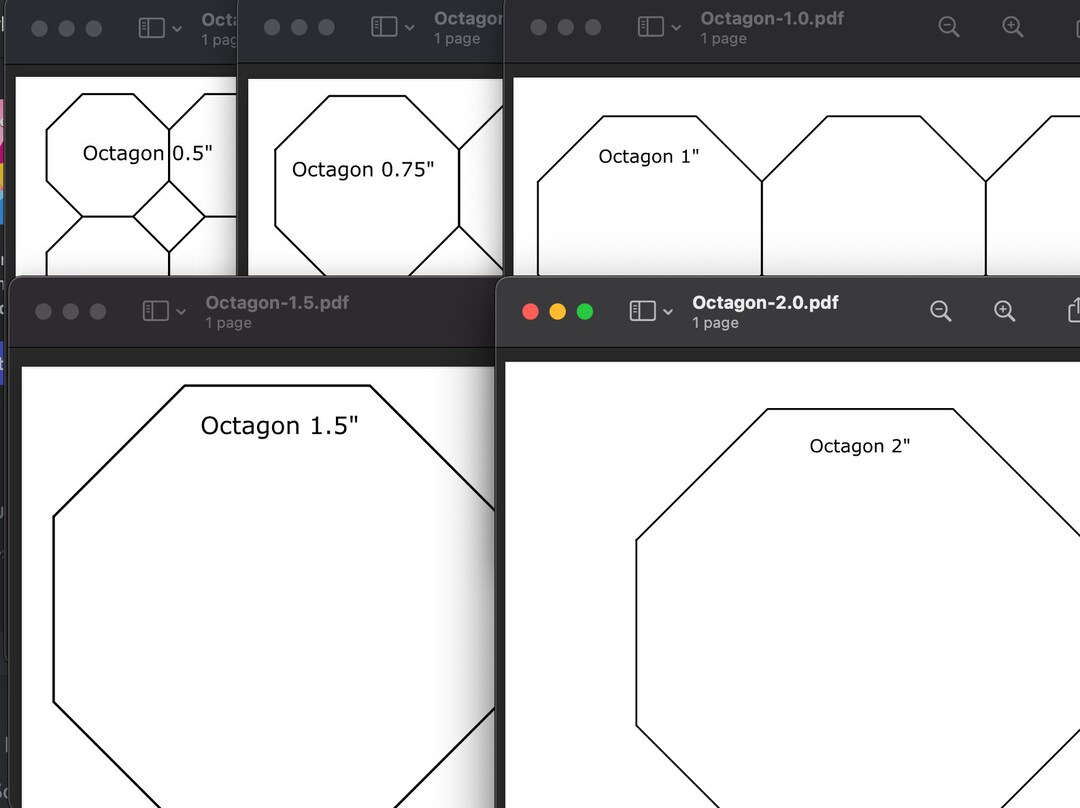
Task: Click the large octagon shape in Octagon-2.0.pdf
Action: click(x=860, y=600)
